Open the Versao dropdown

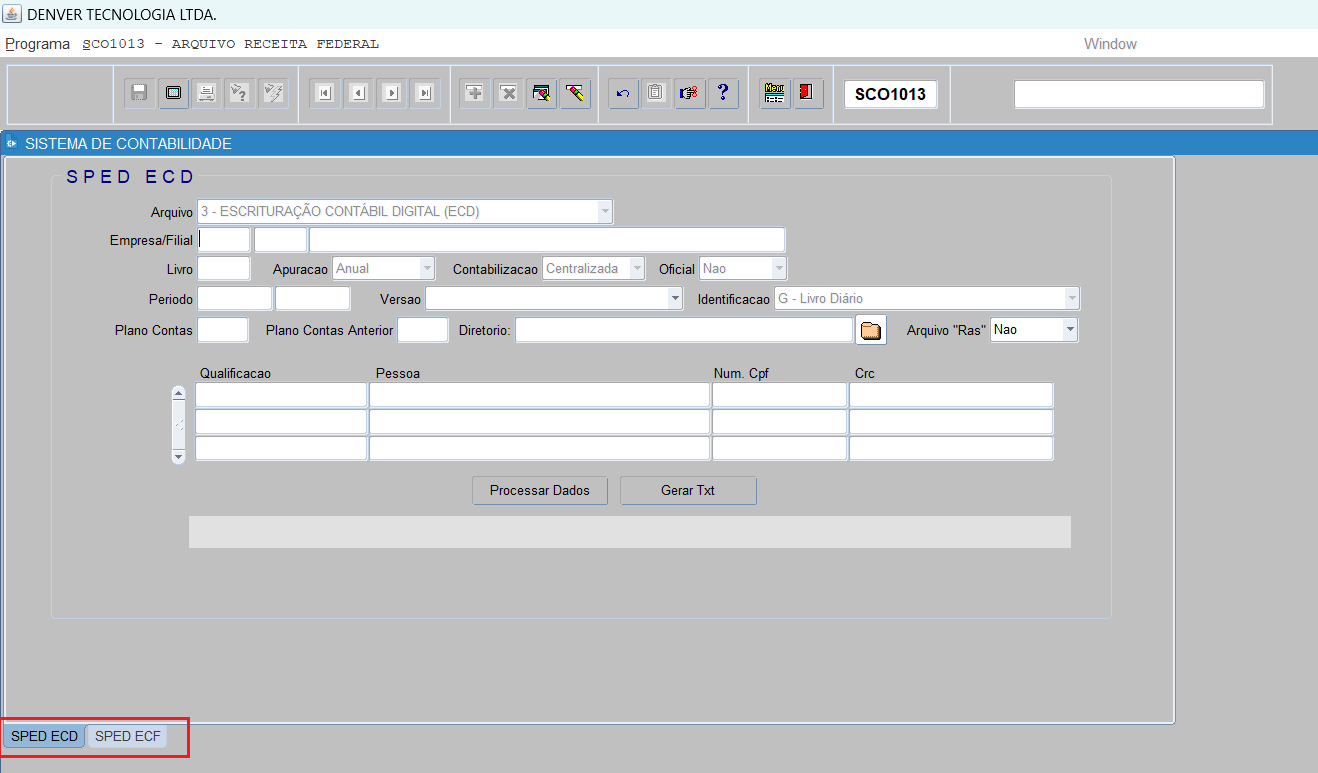[674, 299]
